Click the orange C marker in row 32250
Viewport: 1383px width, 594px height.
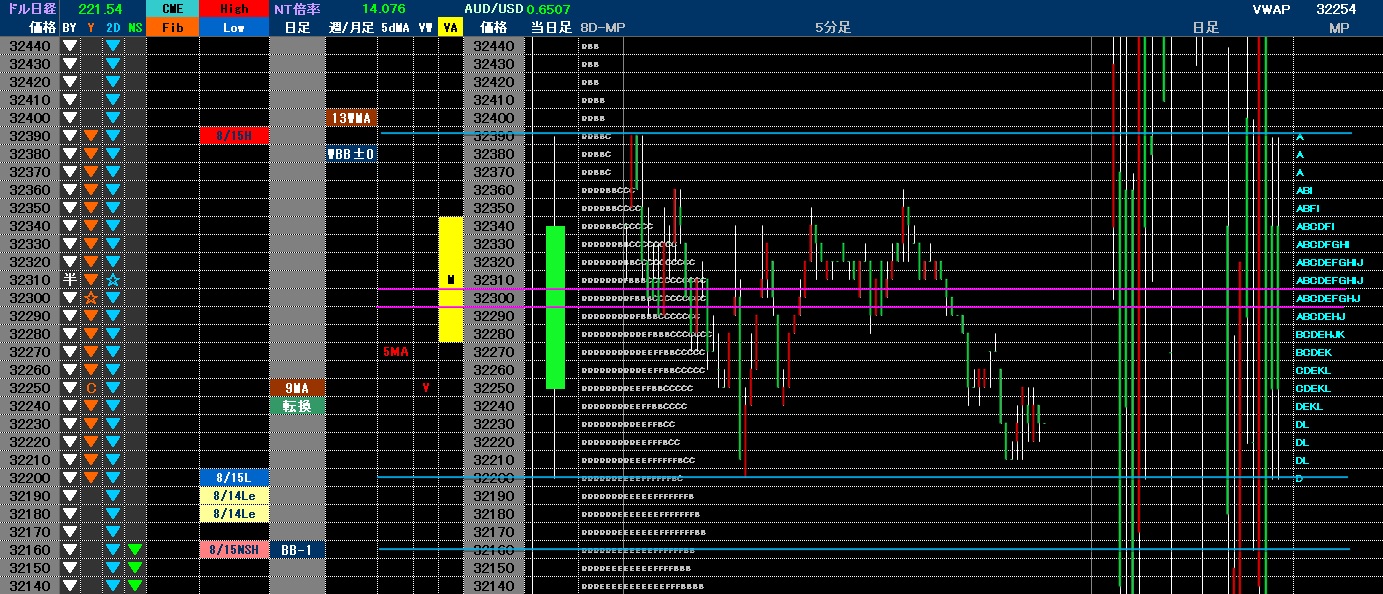(x=91, y=388)
